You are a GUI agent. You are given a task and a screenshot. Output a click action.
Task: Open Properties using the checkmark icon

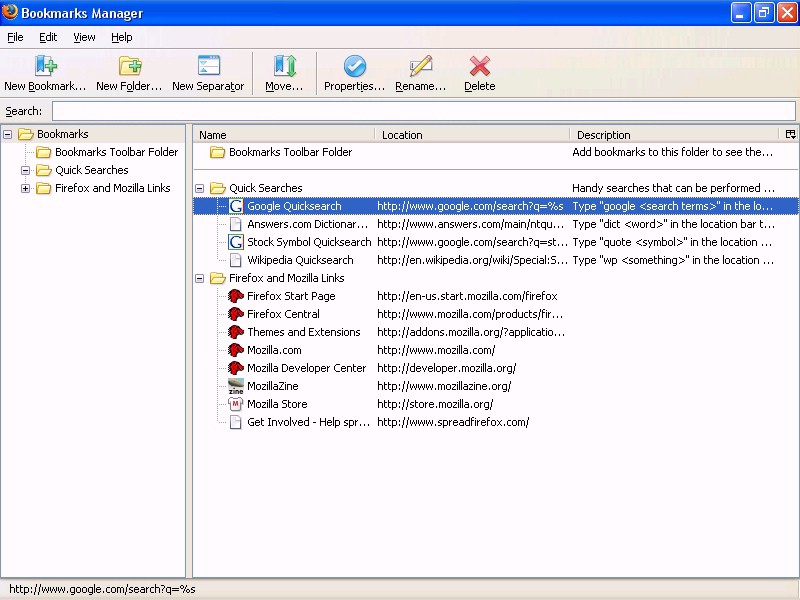pyautogui.click(x=355, y=66)
